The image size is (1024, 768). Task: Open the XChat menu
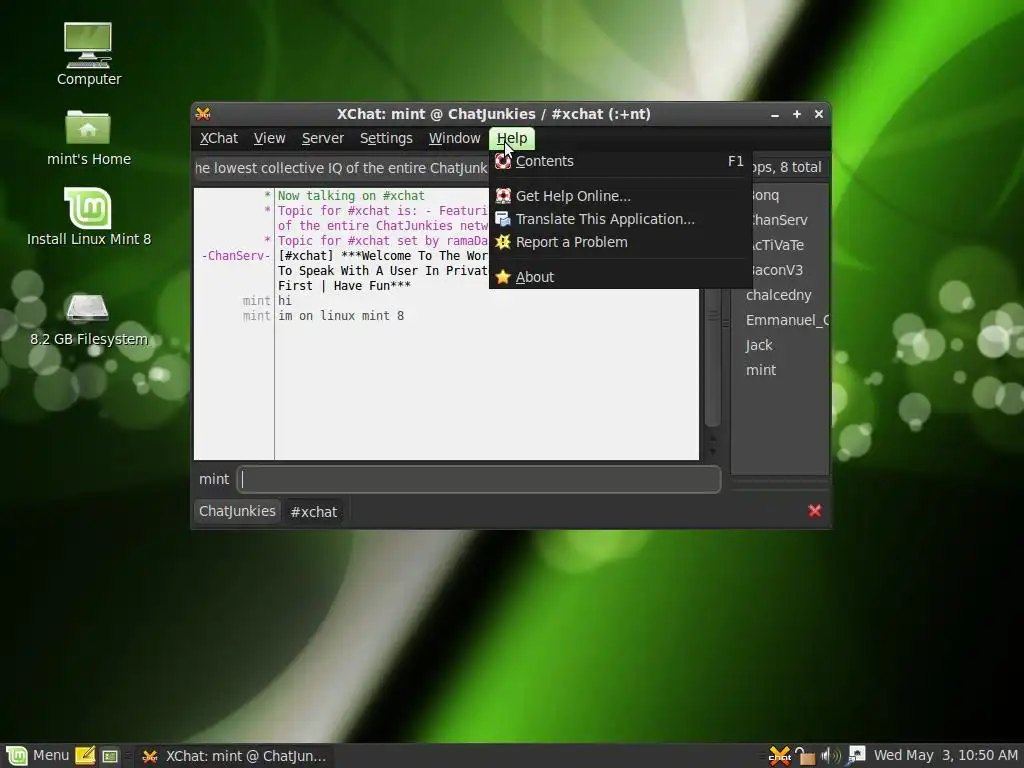[219, 138]
